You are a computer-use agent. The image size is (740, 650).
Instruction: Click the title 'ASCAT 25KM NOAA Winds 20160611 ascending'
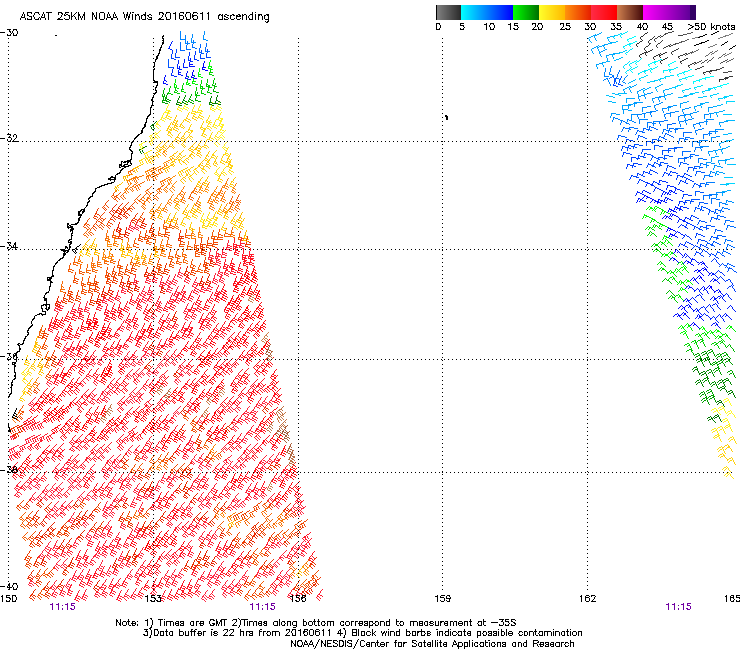coord(144,17)
